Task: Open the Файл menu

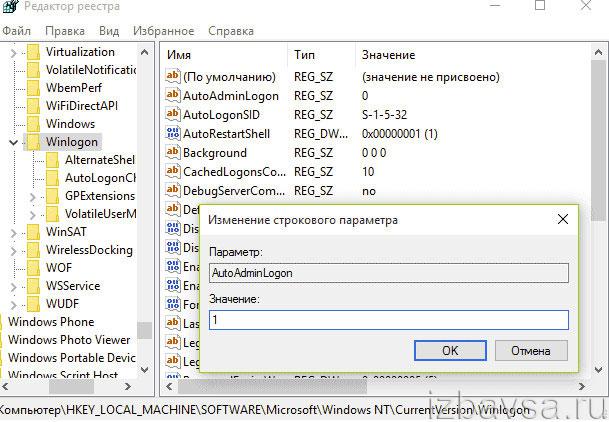Action: coord(17,31)
